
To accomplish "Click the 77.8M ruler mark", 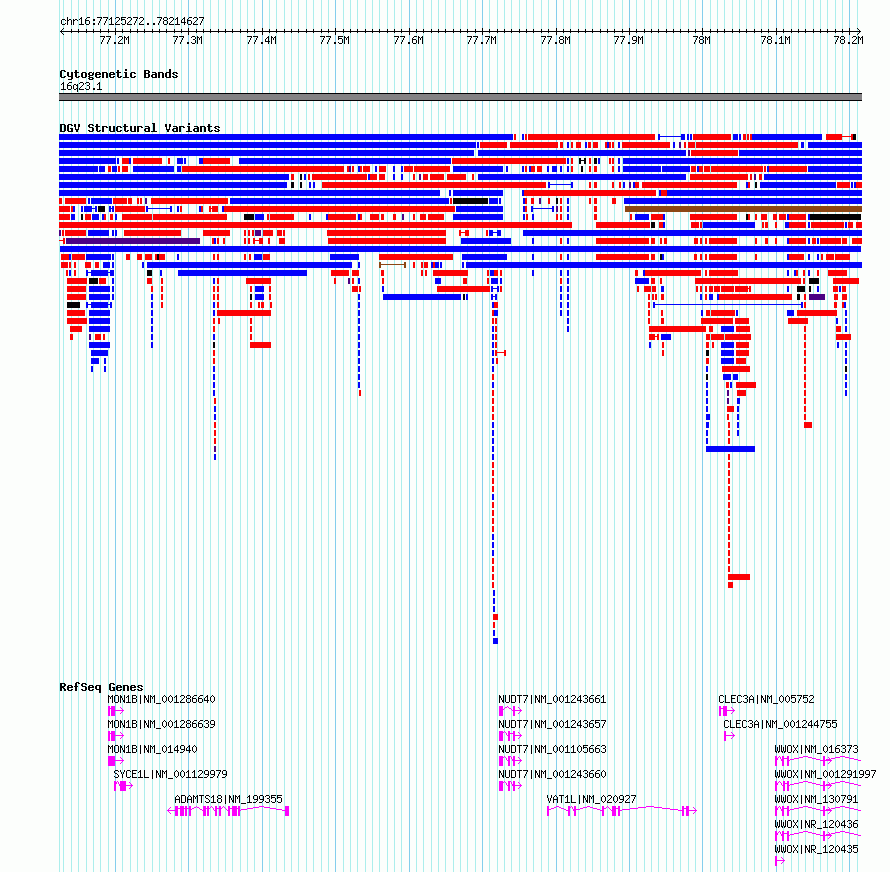I will (x=556, y=40).
